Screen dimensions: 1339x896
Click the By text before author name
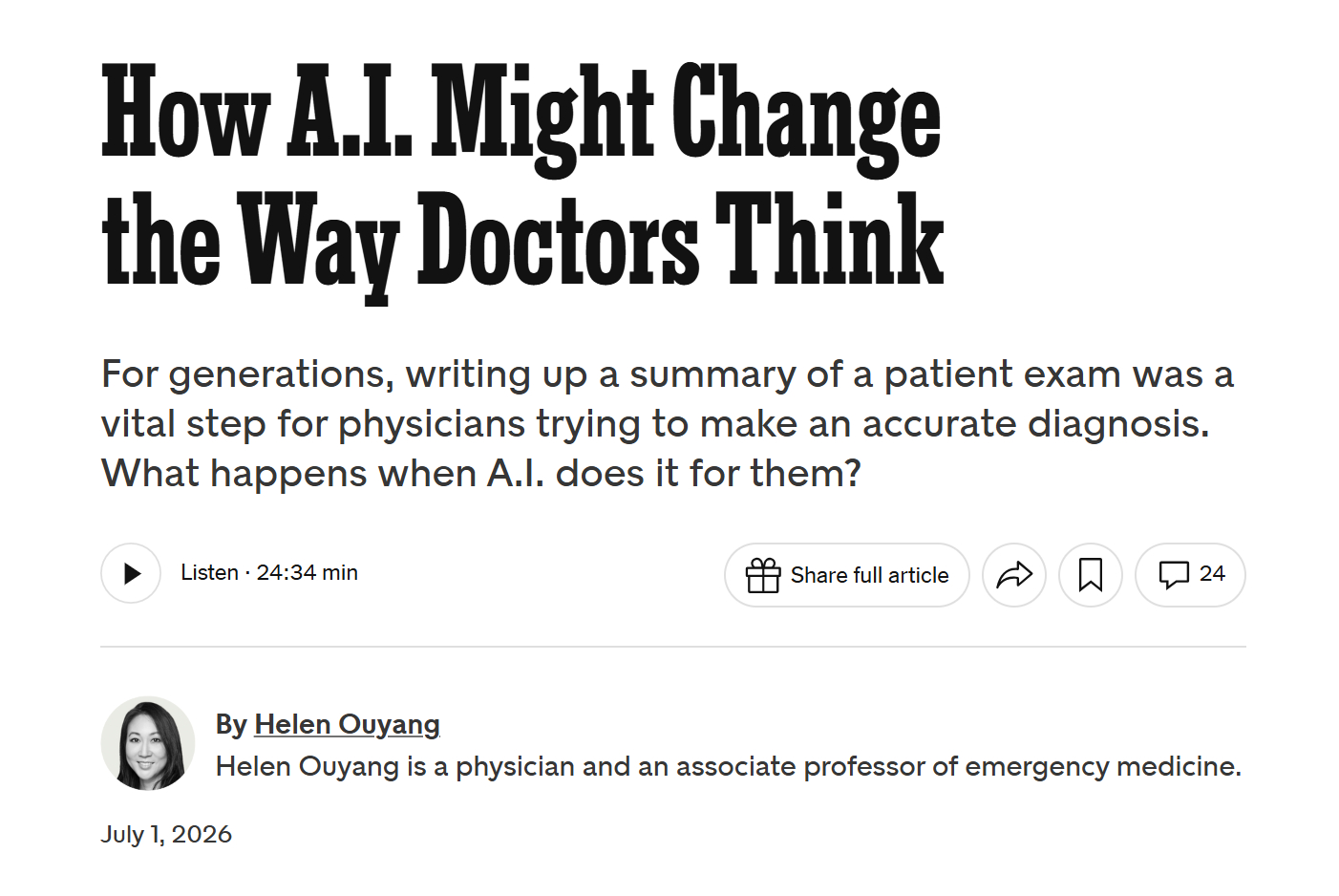click(x=231, y=725)
